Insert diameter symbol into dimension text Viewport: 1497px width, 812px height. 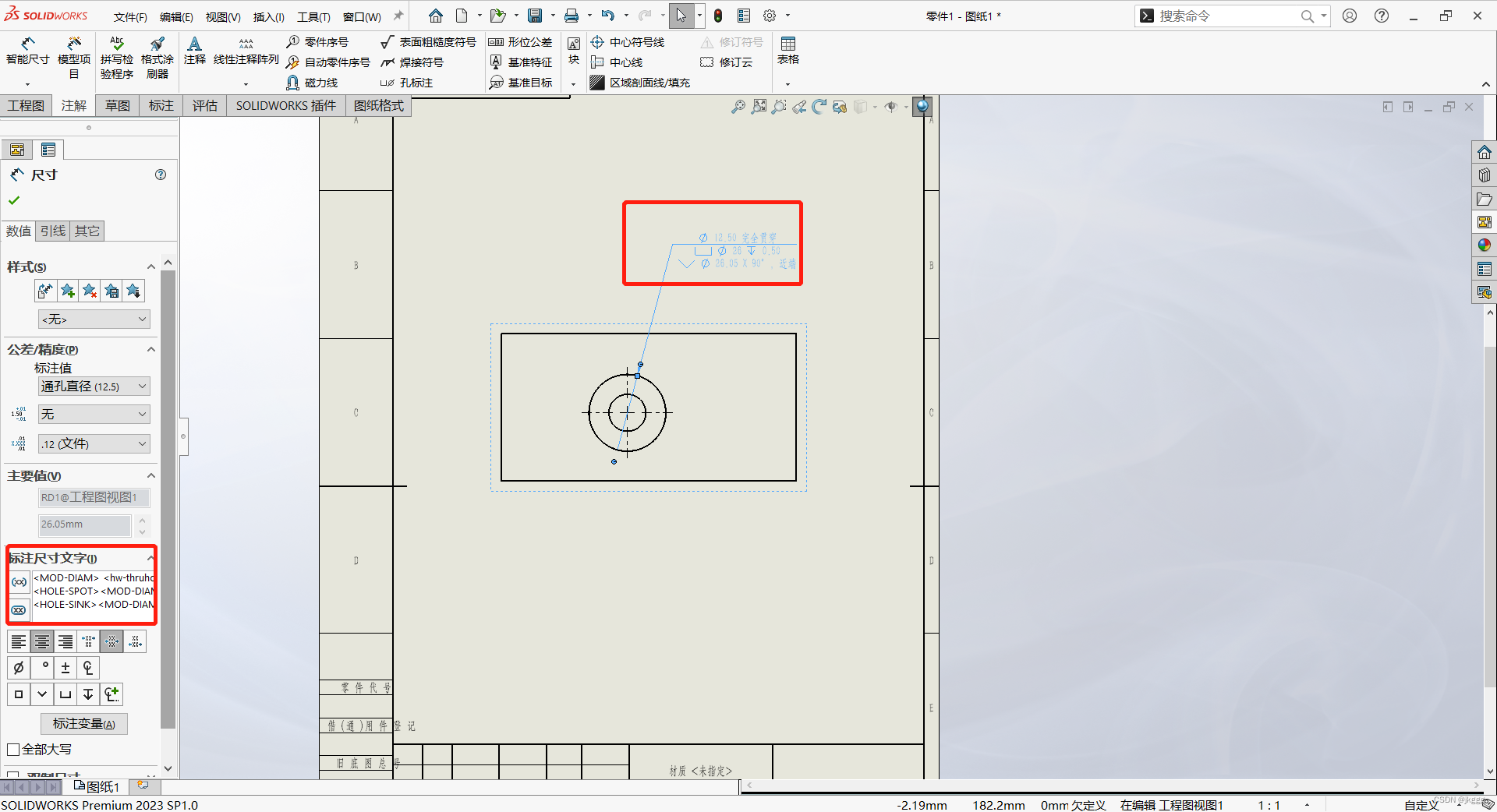click(19, 668)
